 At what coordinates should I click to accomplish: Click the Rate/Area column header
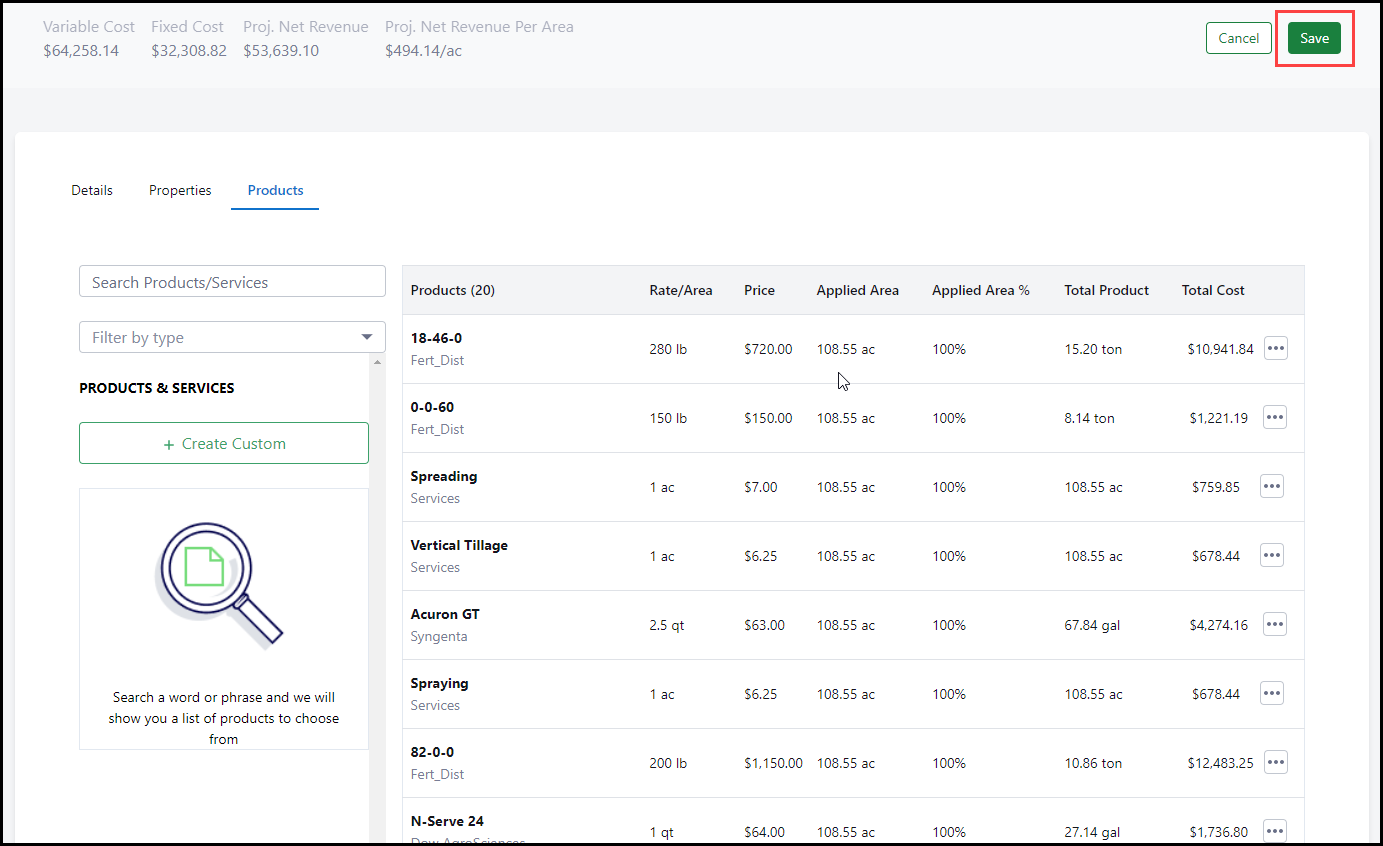coord(680,290)
